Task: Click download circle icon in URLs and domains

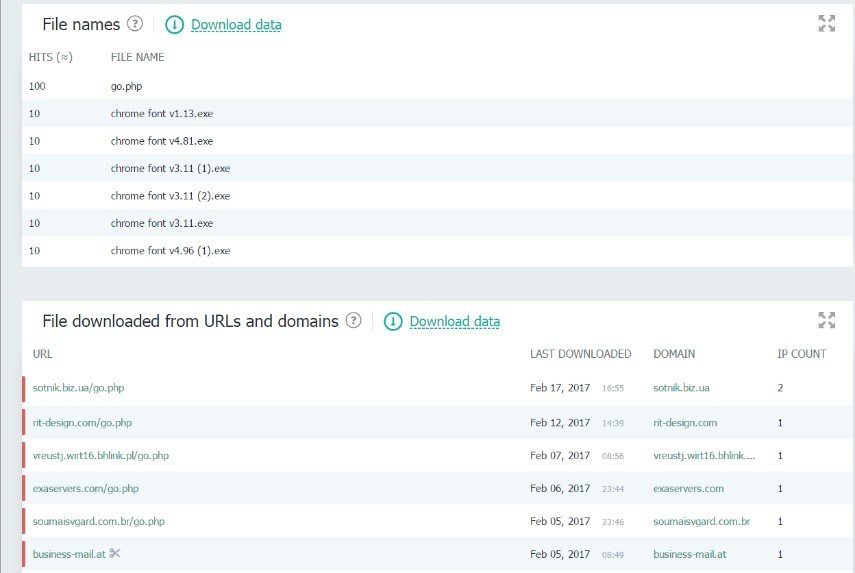Action: coord(393,322)
